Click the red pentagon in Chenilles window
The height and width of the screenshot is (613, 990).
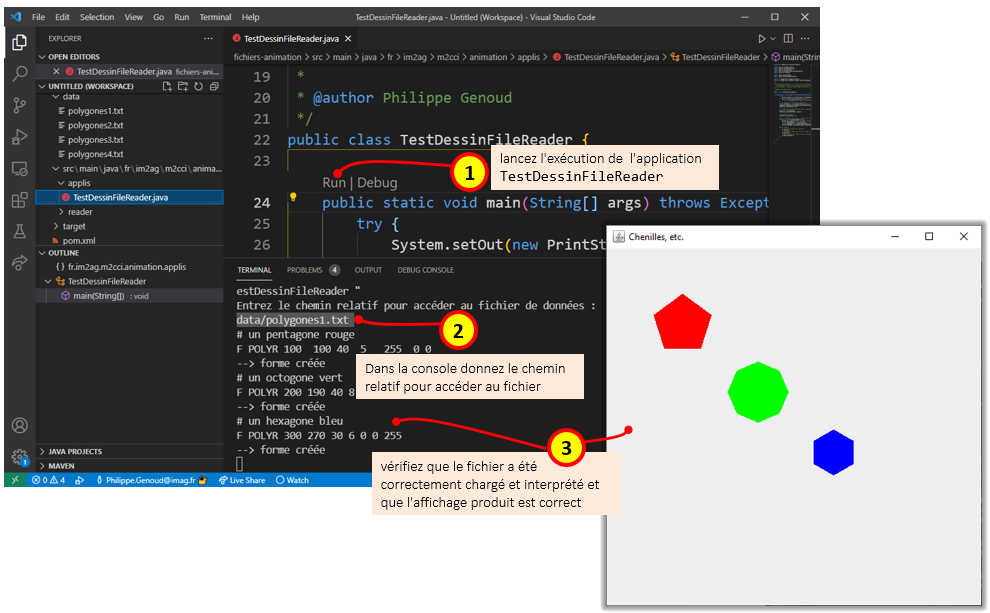[682, 323]
